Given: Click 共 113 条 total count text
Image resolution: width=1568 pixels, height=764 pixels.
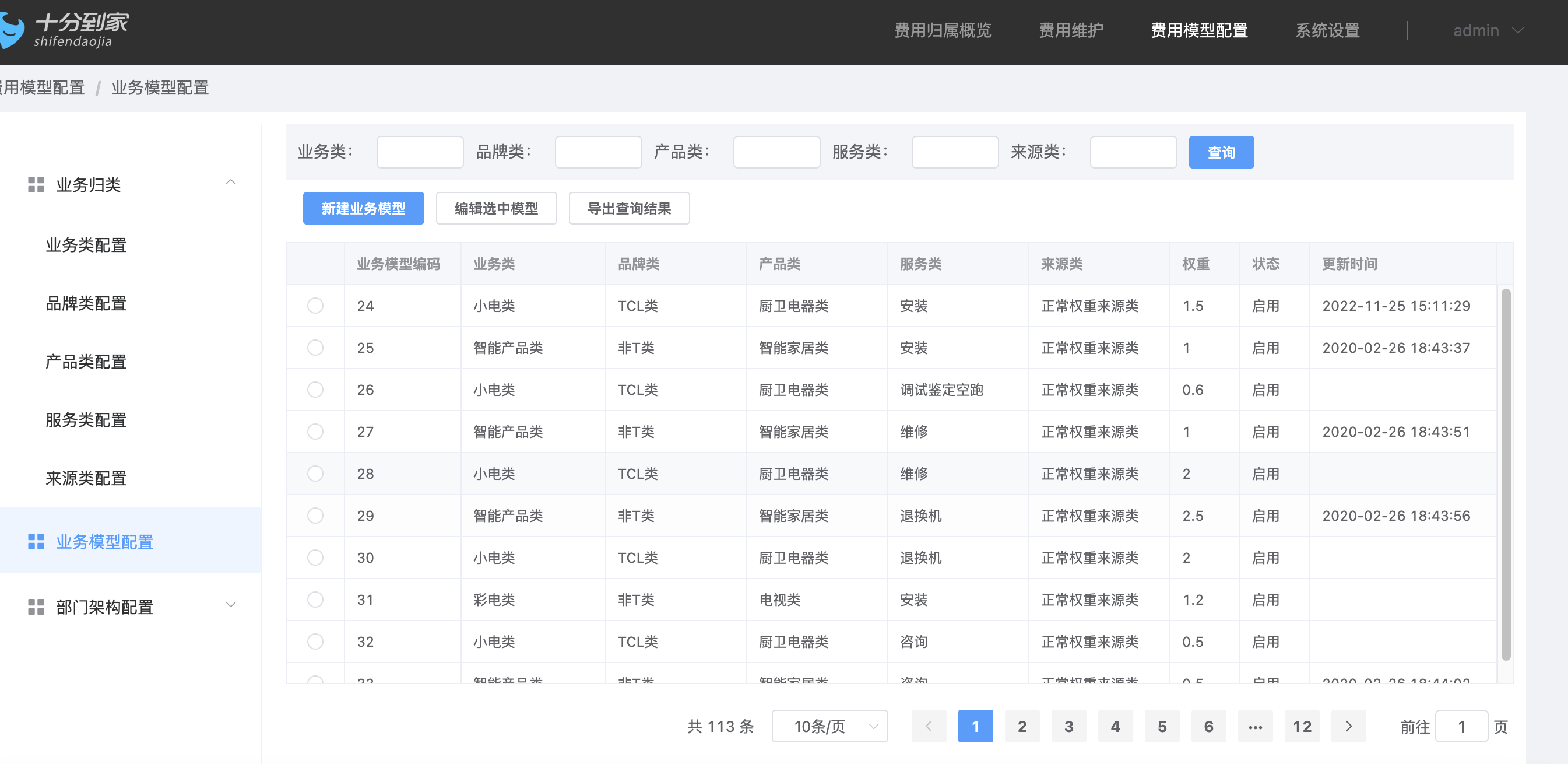Looking at the screenshot, I should pyautogui.click(x=720, y=726).
